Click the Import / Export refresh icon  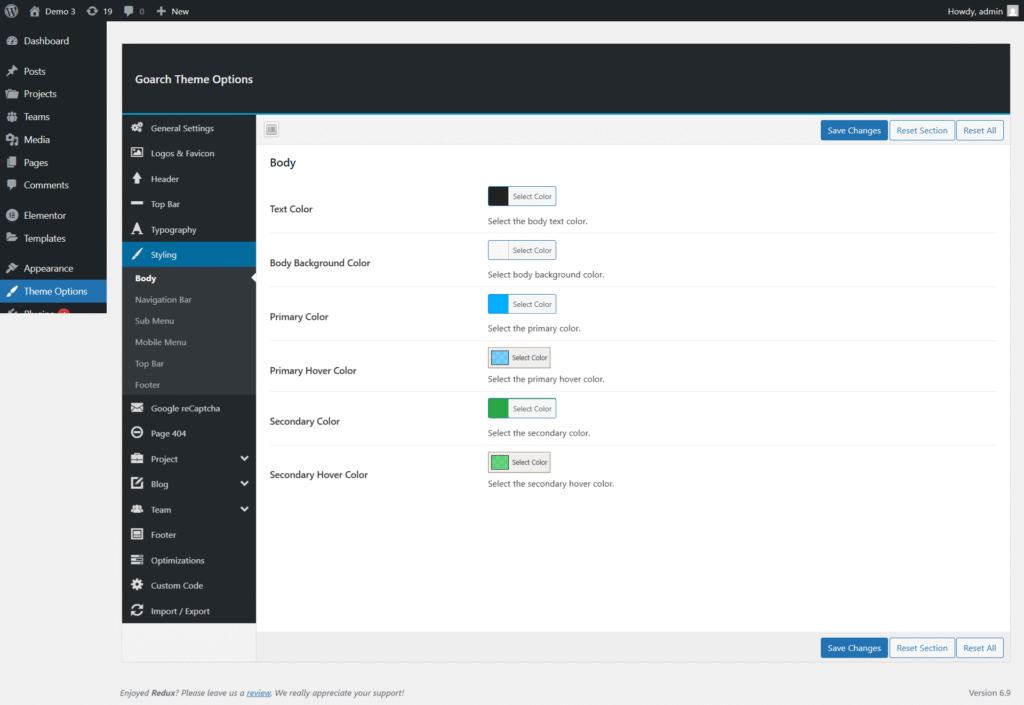136,610
